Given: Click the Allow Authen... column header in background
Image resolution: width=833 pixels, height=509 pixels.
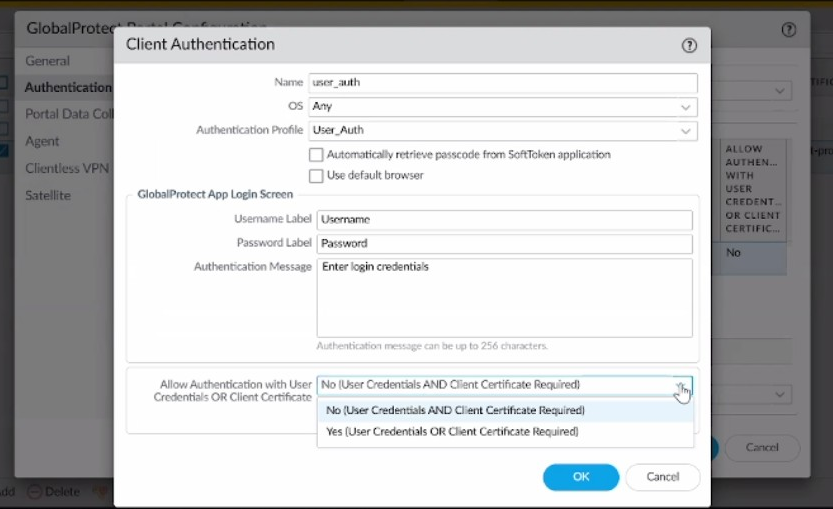Looking at the screenshot, I should [753, 189].
